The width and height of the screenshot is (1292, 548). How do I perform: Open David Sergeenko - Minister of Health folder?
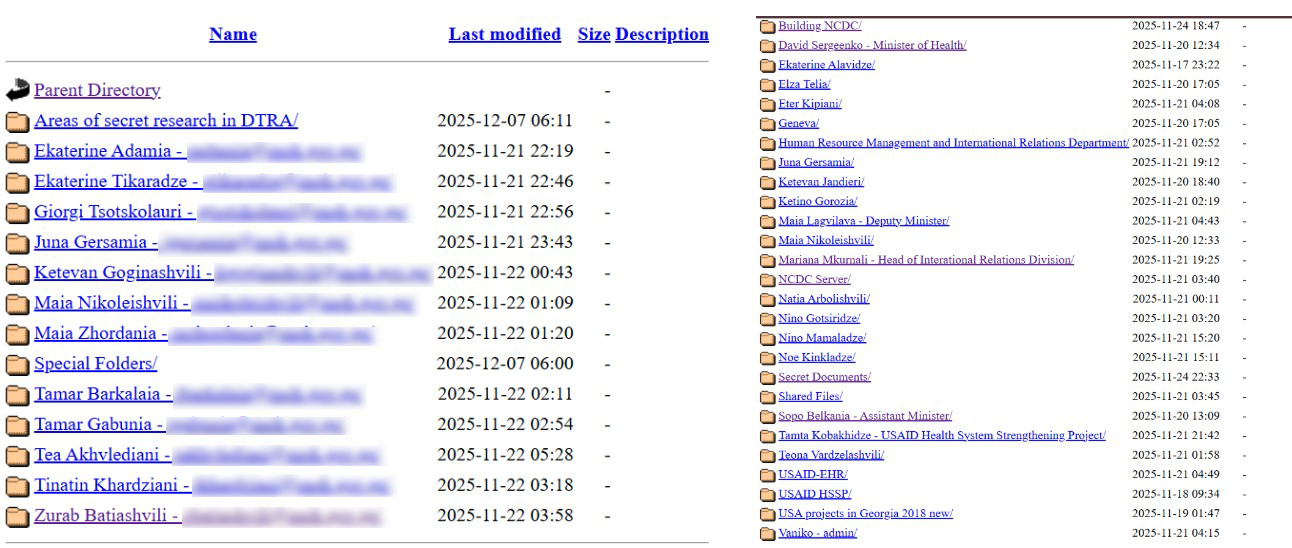872,47
